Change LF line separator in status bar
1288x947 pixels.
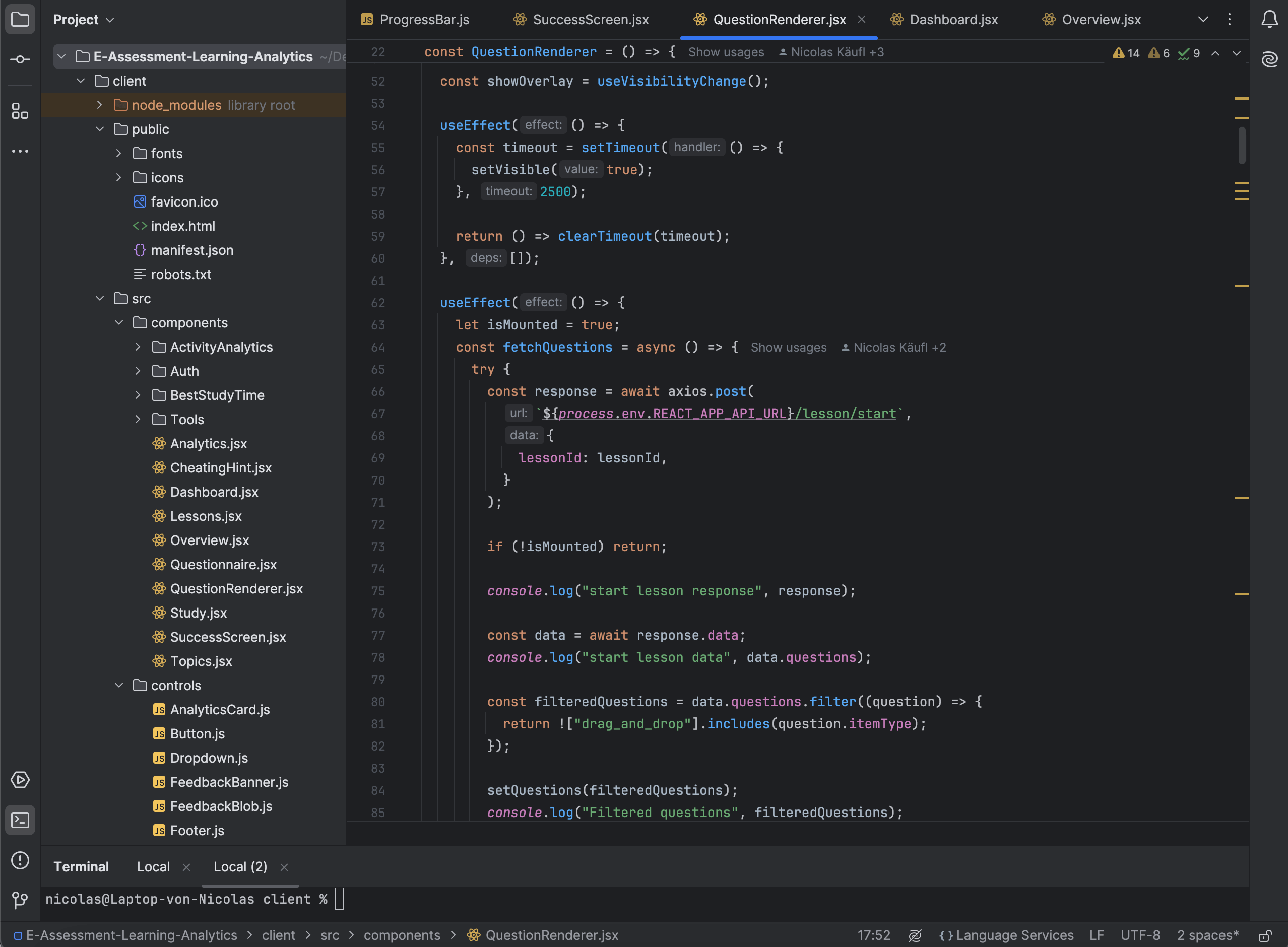[1097, 935]
